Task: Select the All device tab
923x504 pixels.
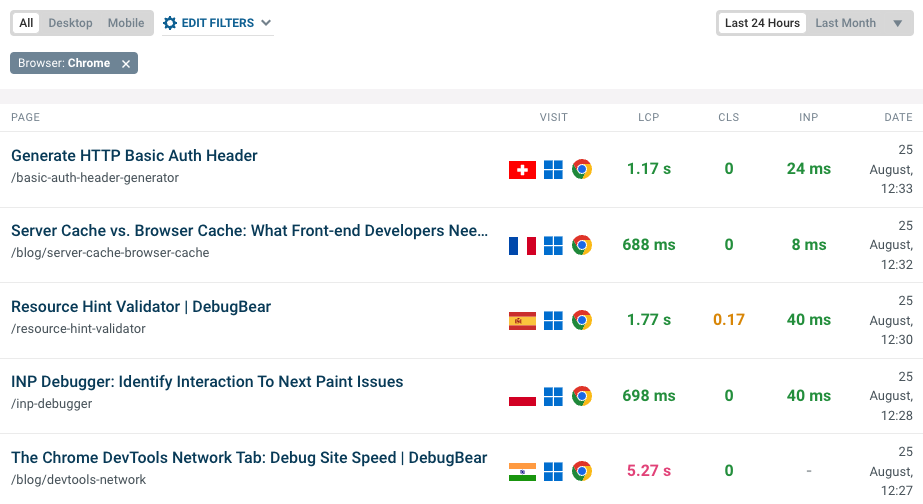Action: 26,23
